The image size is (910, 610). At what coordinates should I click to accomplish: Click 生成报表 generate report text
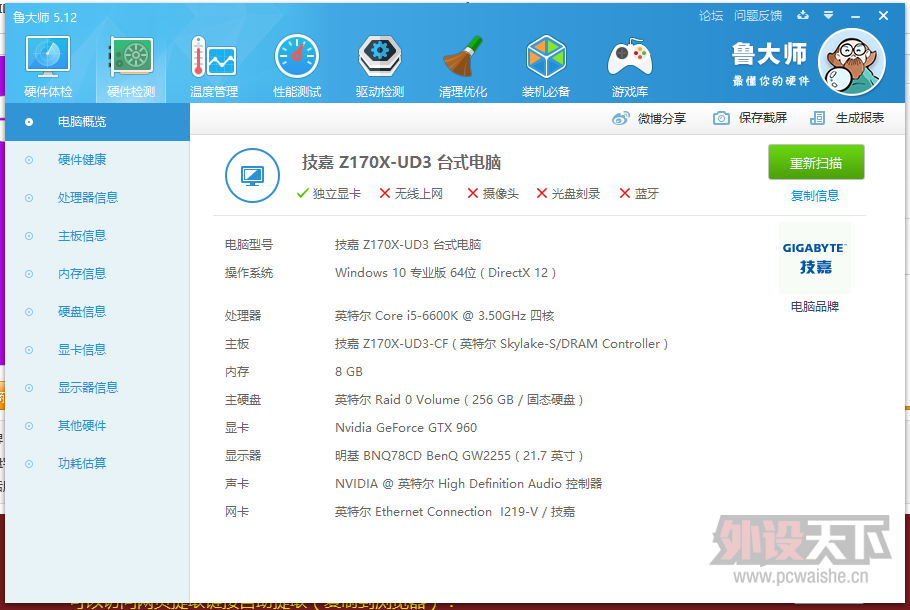[860, 118]
